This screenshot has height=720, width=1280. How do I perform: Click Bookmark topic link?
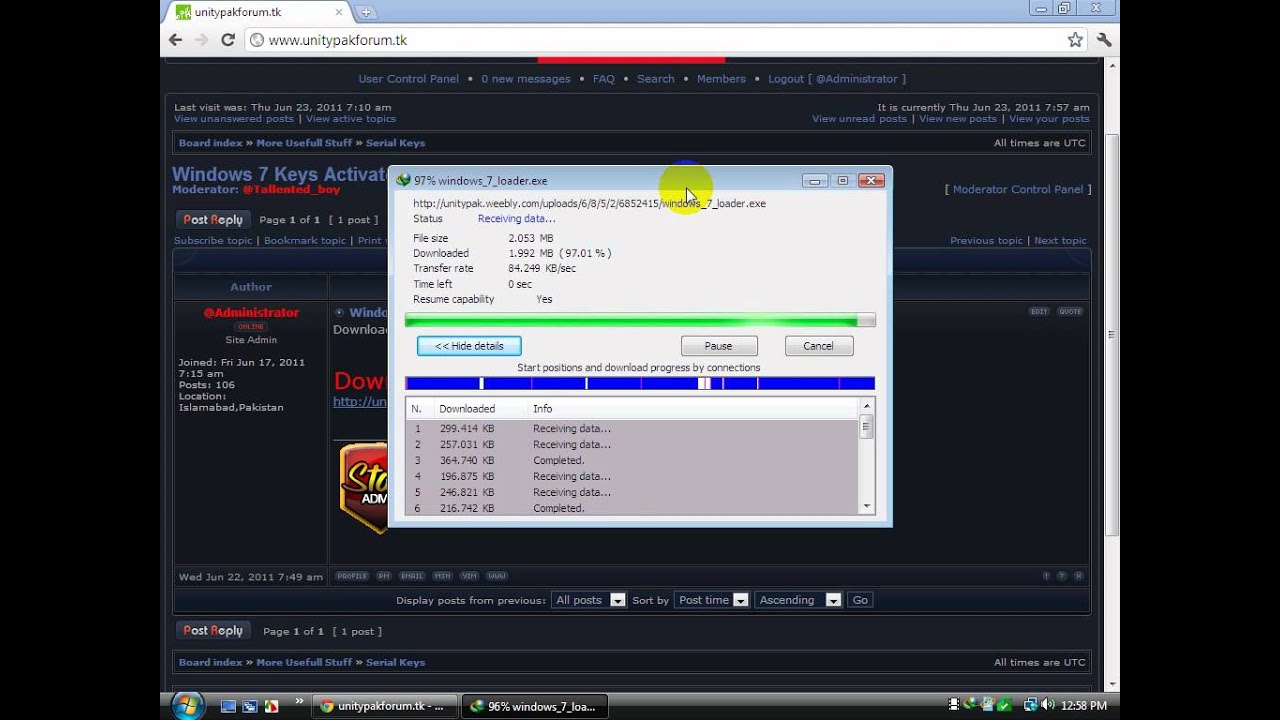(x=305, y=241)
